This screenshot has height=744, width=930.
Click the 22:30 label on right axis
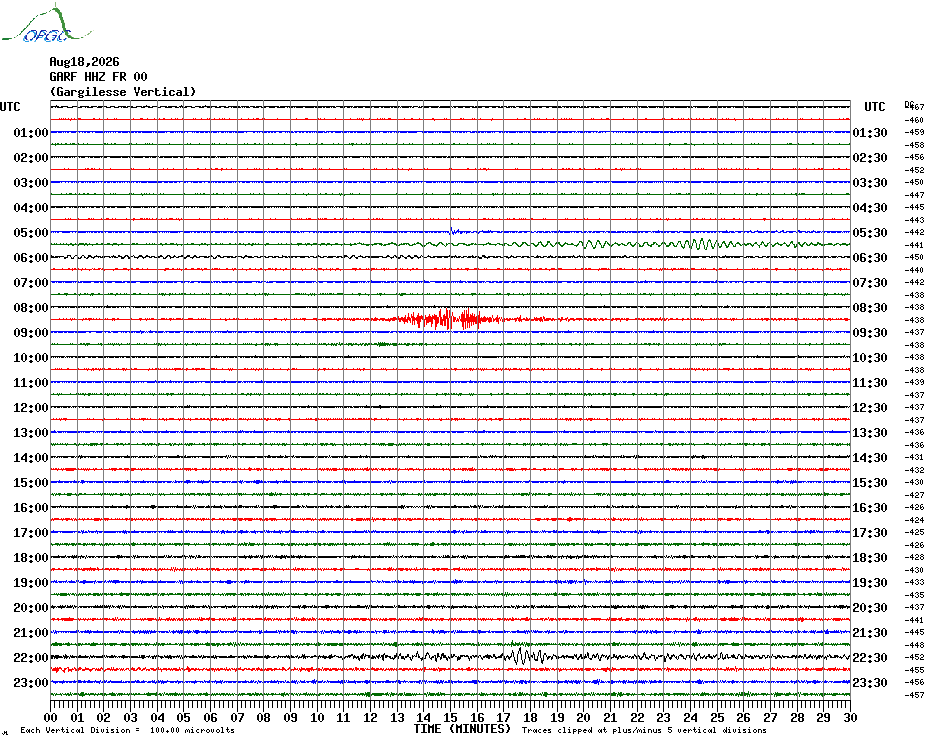tap(870, 657)
